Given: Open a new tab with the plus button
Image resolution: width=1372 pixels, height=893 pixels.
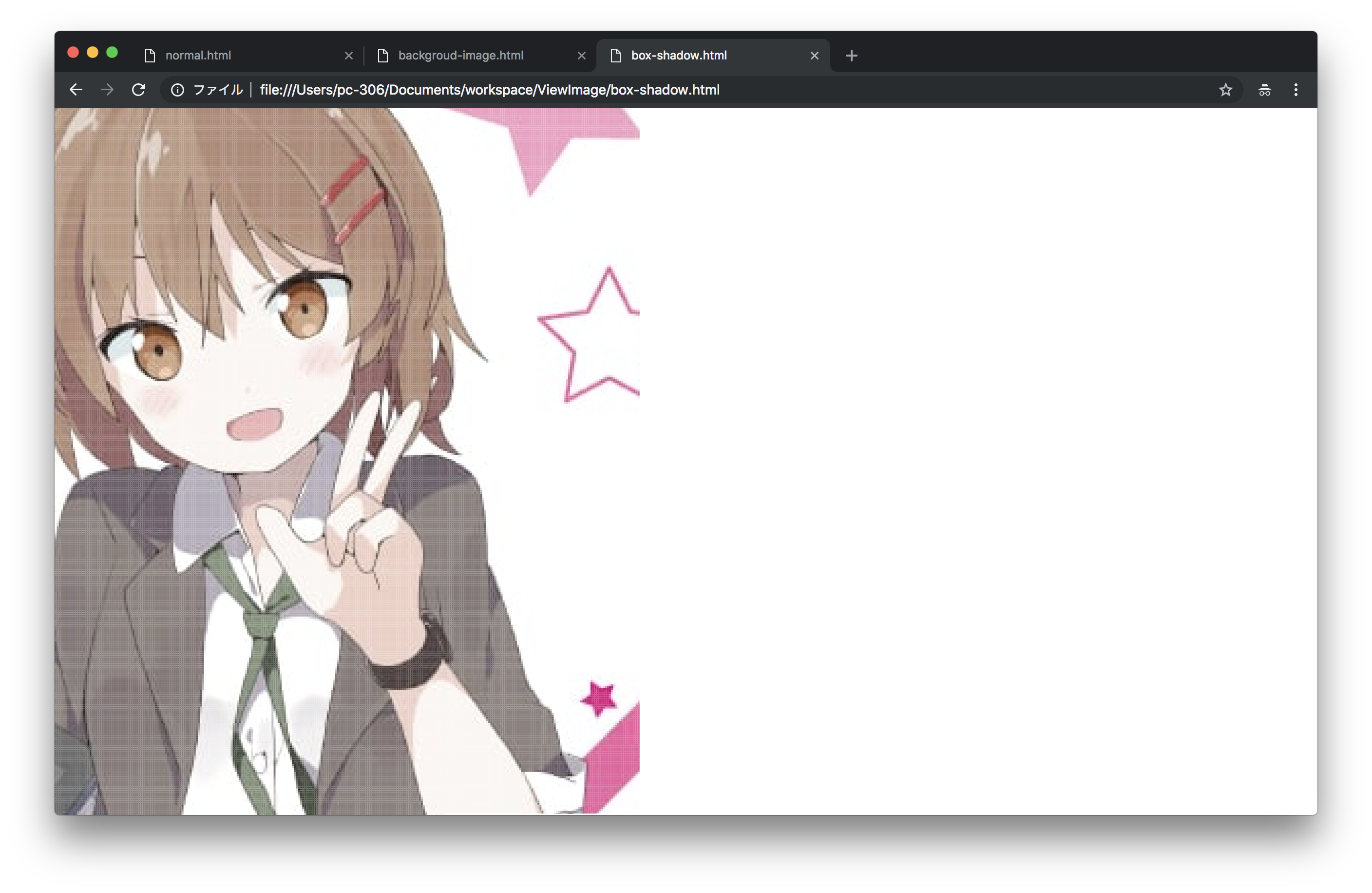Looking at the screenshot, I should click(852, 56).
